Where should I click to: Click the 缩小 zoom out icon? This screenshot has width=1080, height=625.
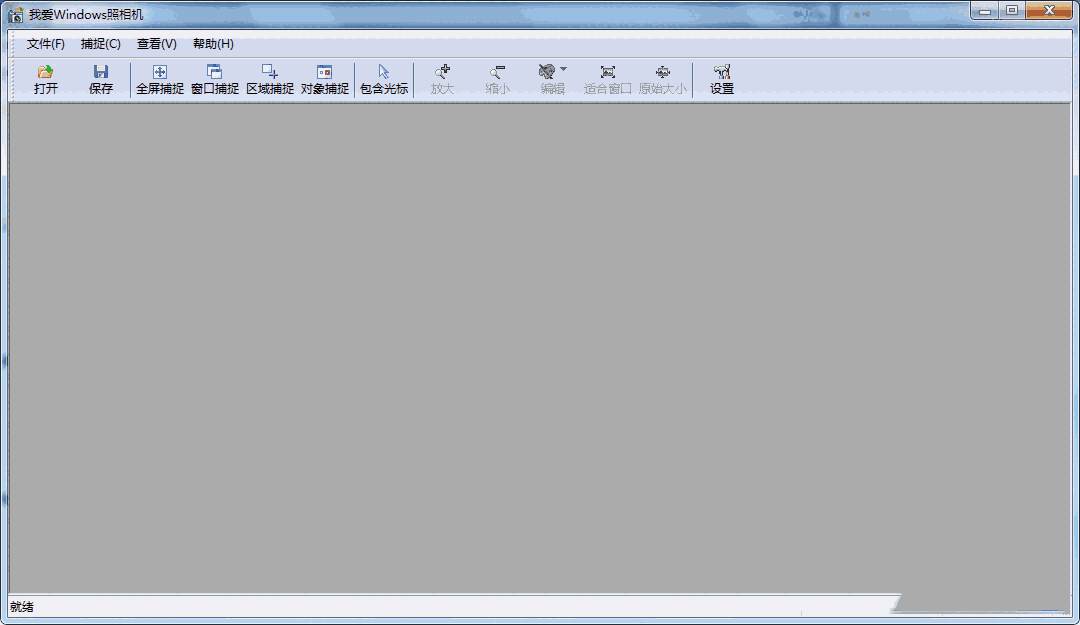coord(497,80)
